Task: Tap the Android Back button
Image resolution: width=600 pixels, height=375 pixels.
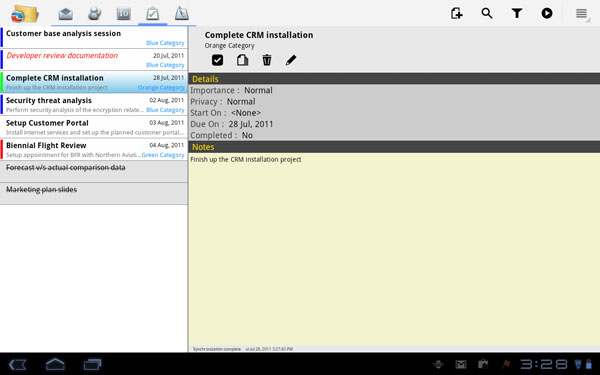Action: click(18, 364)
